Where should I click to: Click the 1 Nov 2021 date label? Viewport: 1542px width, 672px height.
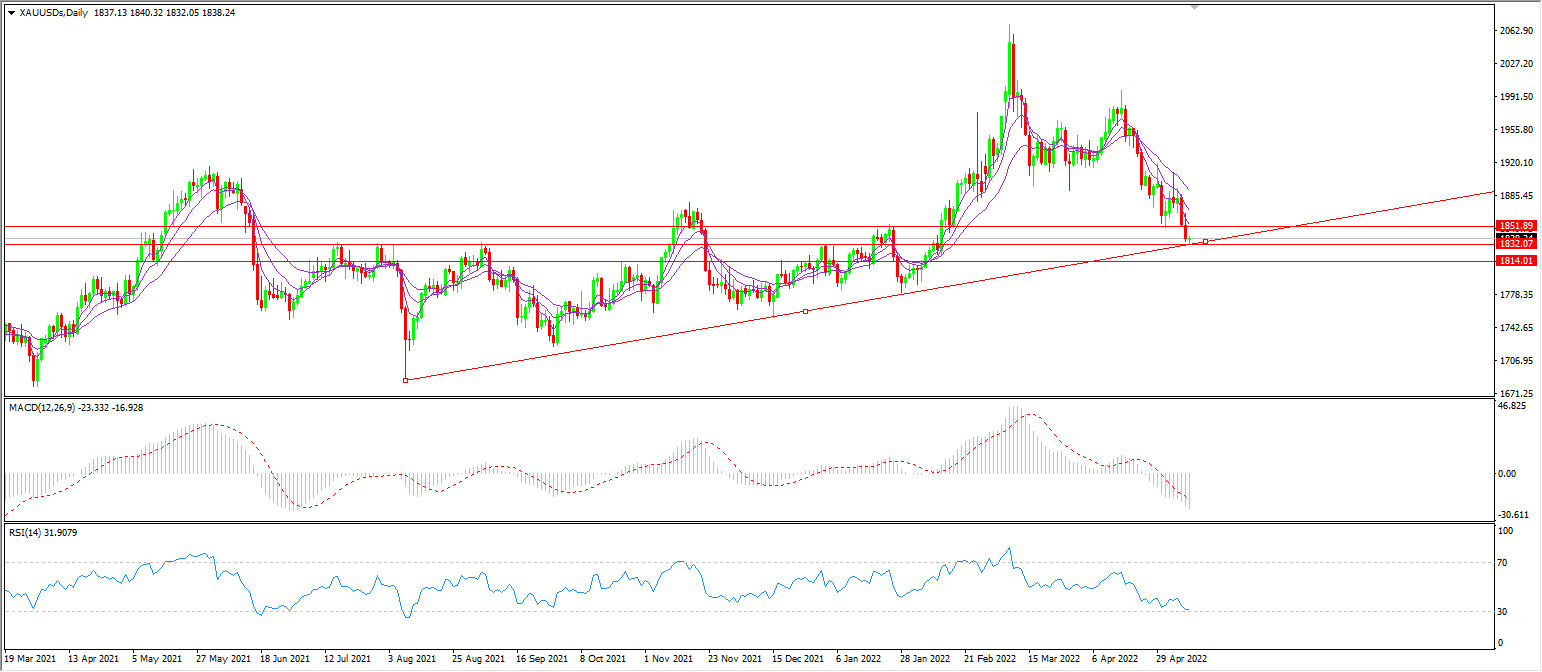coord(669,660)
